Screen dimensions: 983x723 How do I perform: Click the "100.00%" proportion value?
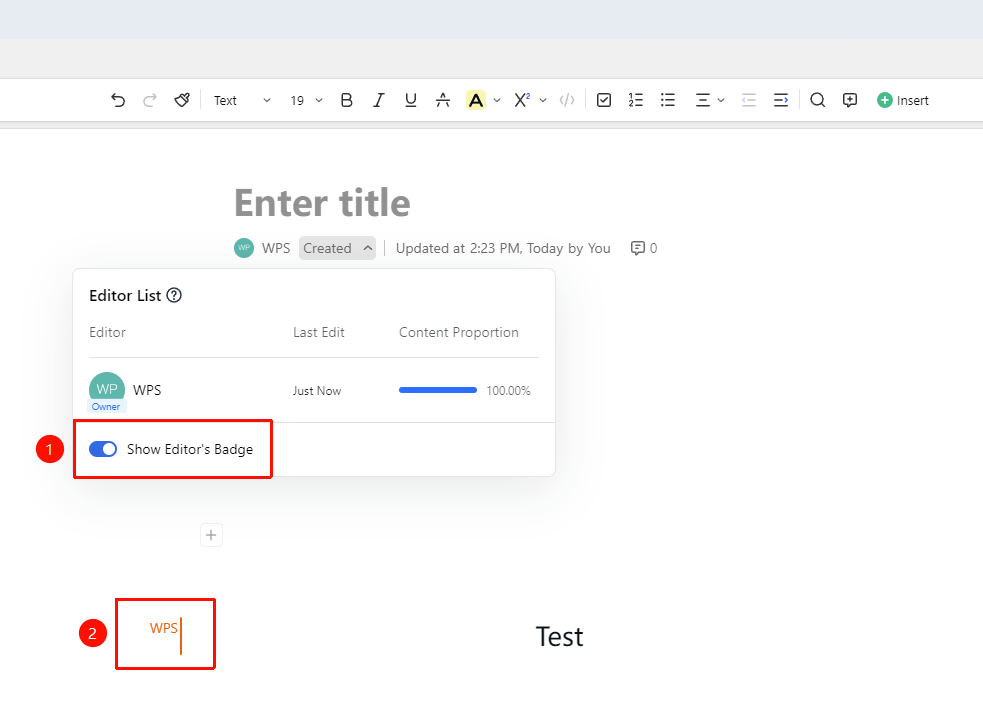tap(508, 391)
